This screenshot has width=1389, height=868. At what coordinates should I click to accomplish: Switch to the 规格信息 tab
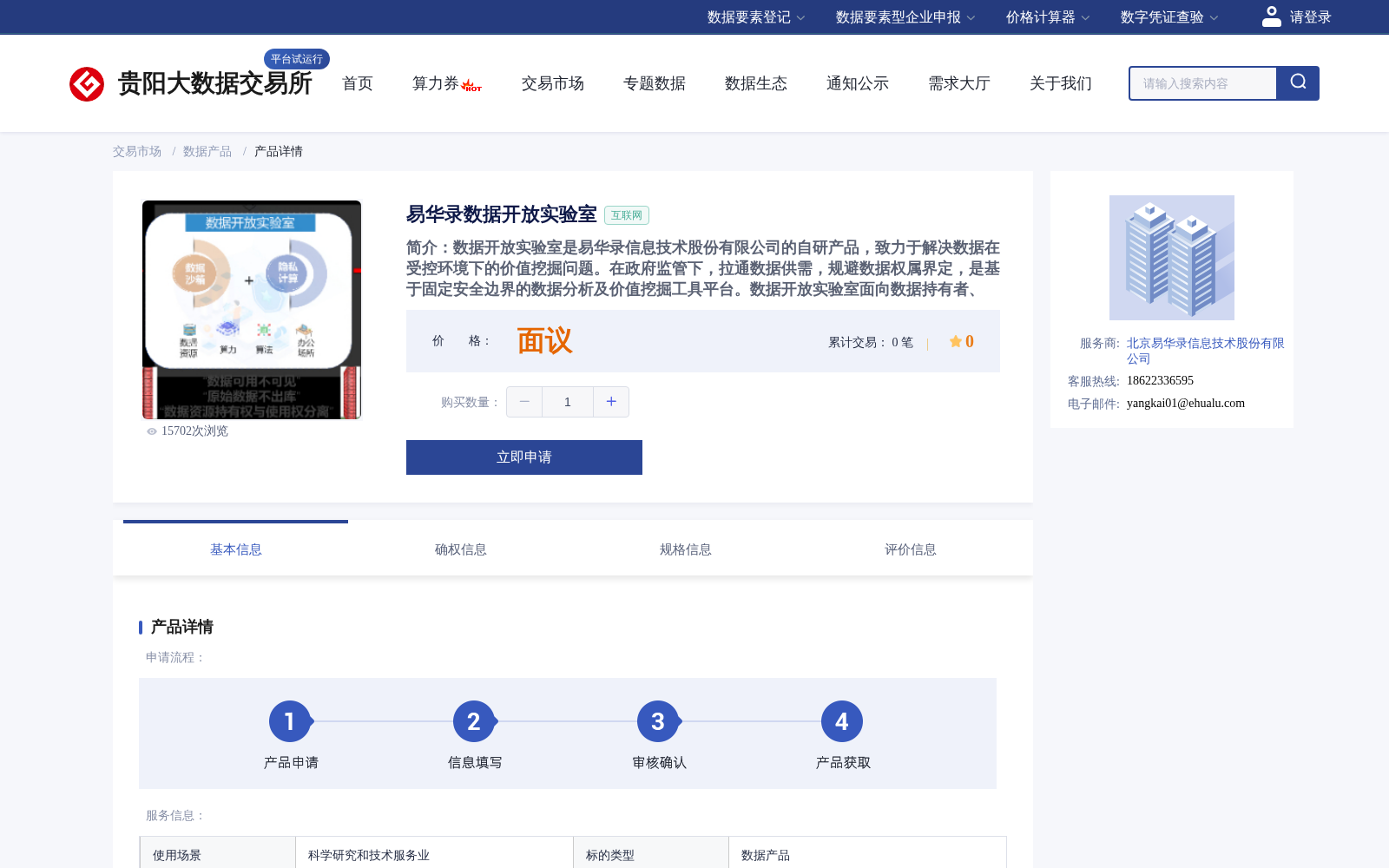tap(686, 549)
